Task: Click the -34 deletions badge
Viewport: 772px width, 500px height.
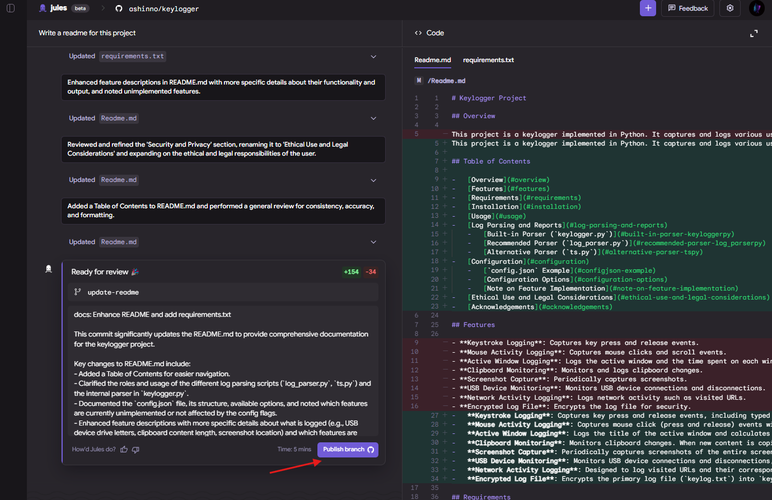Action: [x=371, y=272]
